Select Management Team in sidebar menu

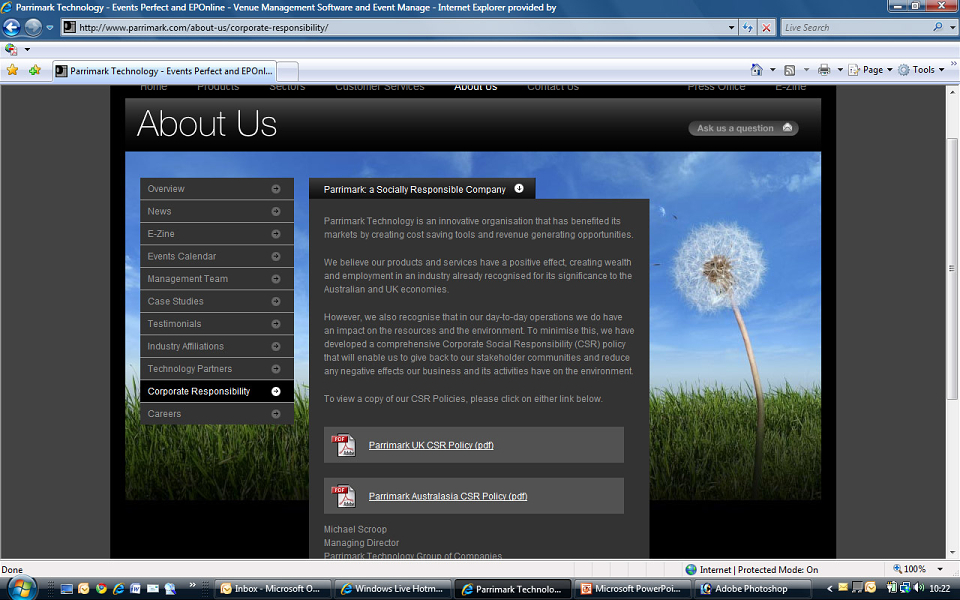tap(217, 279)
